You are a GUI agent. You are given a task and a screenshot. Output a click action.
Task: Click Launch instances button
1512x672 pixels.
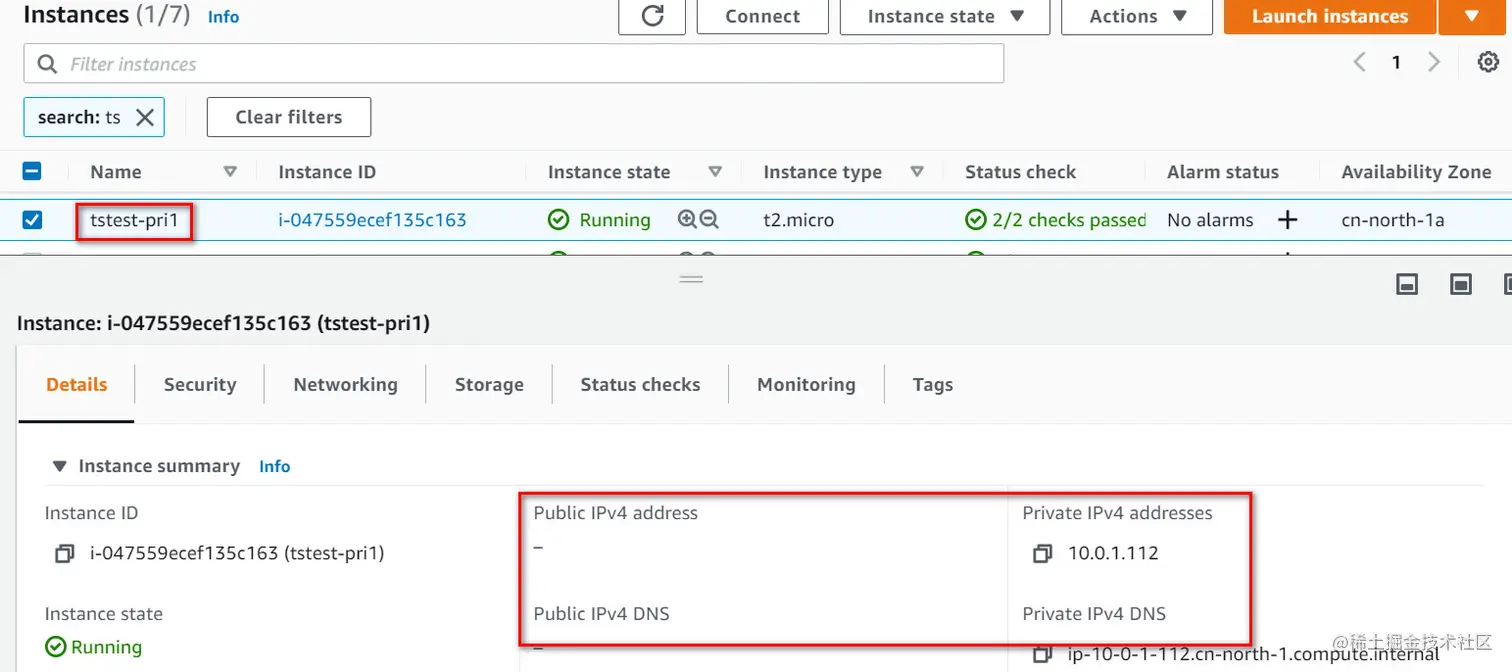tap(1330, 16)
